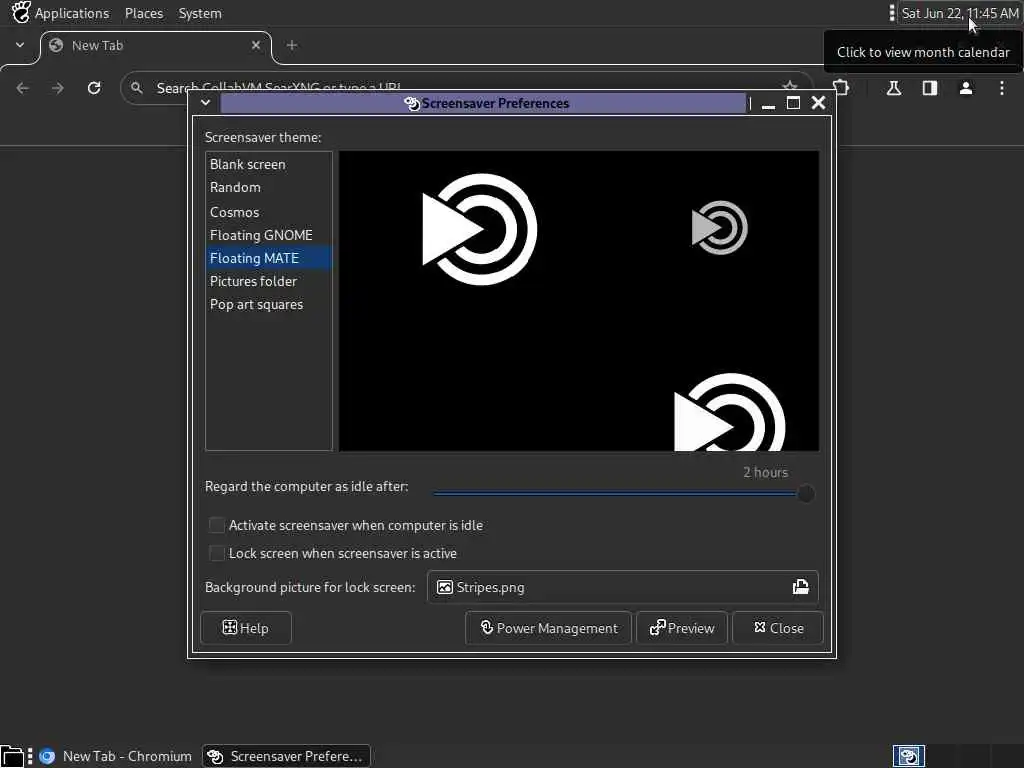1024x768 pixels.
Task: Click the MATE foot logo icon
Action: (20, 12)
